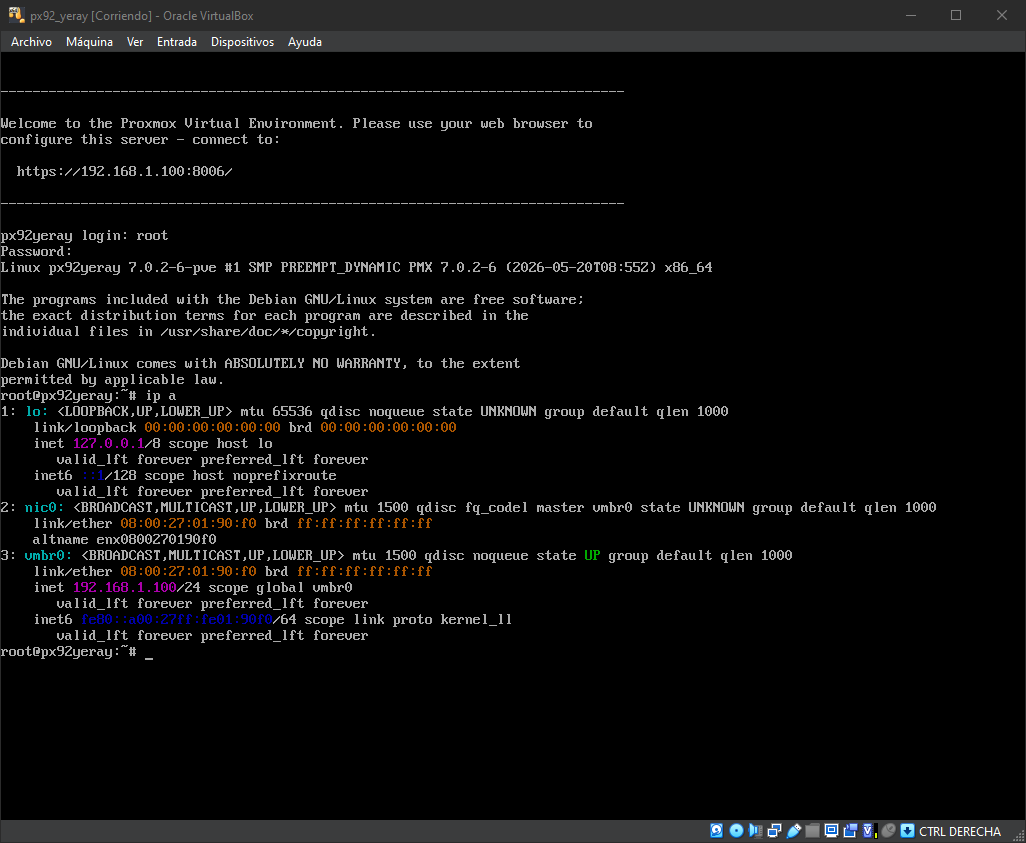The image size is (1026, 843).
Task: Open the Entrada menu
Action: [177, 42]
